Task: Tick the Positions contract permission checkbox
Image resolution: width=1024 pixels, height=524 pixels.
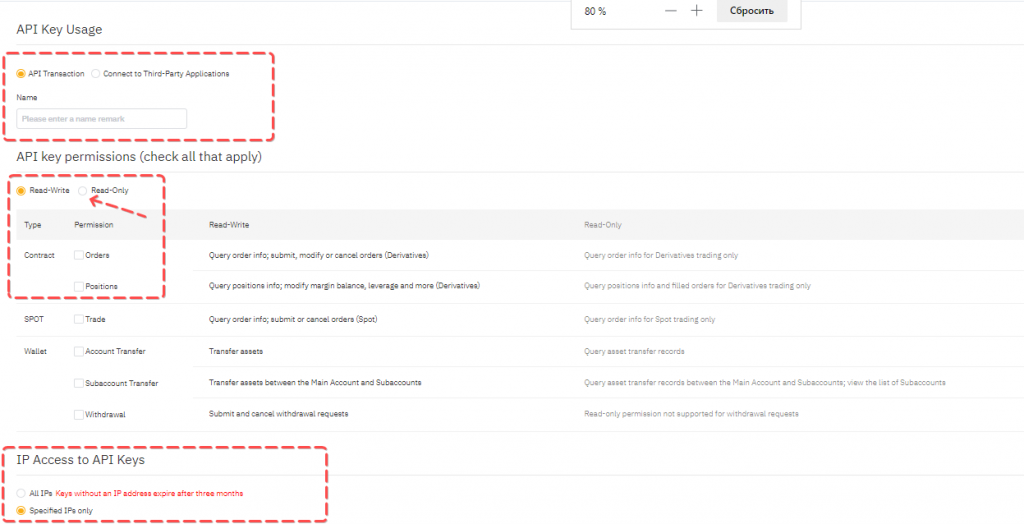Action: 78,286
